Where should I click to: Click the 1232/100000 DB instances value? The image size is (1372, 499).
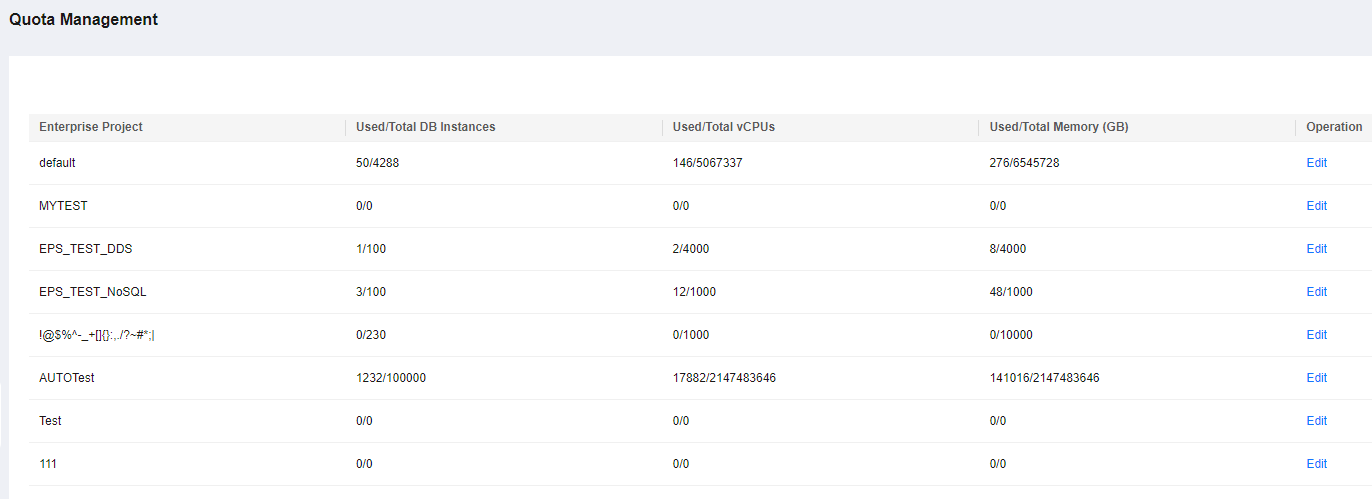point(391,378)
